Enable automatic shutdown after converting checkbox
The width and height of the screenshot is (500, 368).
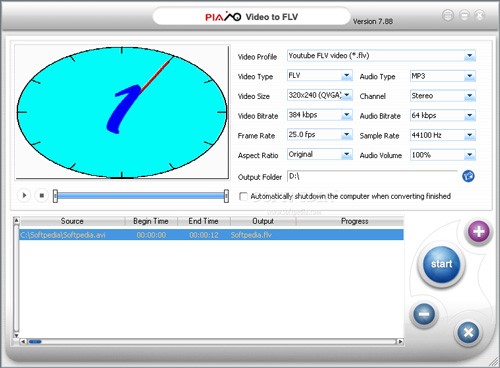click(x=243, y=196)
